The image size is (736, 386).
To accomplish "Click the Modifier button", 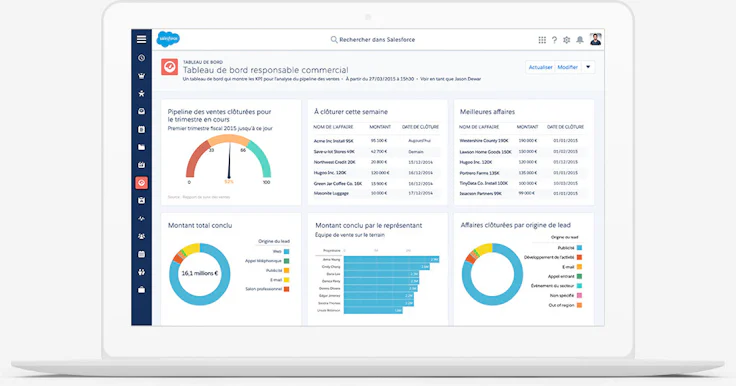I will pyautogui.click(x=567, y=67).
